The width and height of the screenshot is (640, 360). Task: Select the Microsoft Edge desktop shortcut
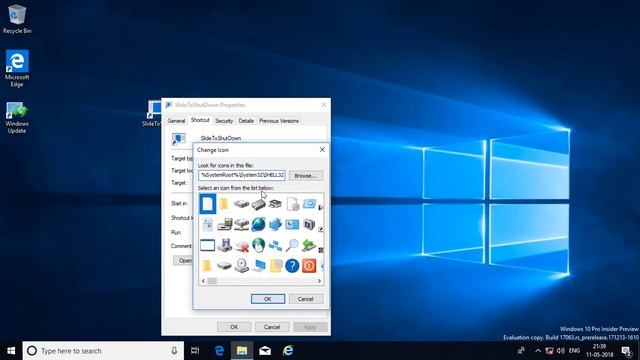17,68
